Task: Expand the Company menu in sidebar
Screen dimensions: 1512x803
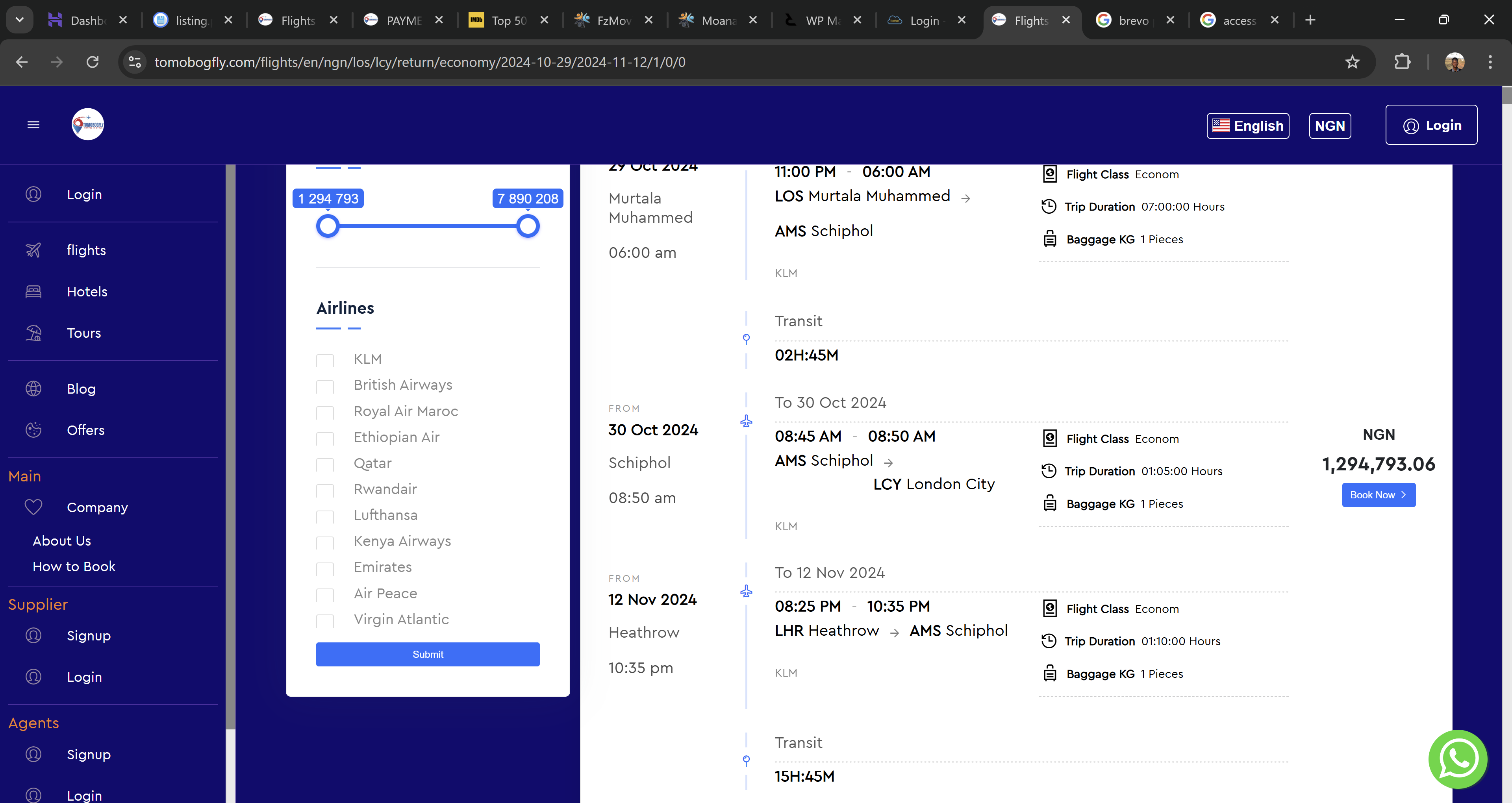Action: coord(97,507)
